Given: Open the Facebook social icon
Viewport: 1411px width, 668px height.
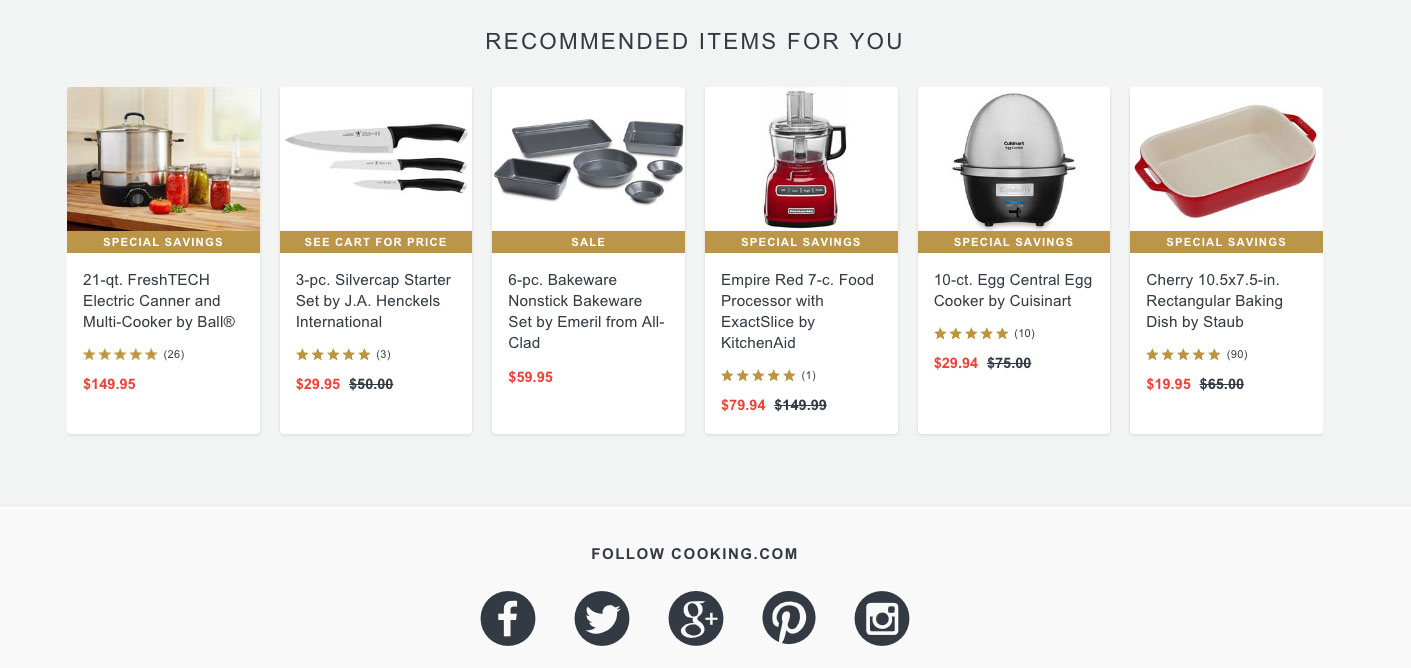Looking at the screenshot, I should 508,618.
